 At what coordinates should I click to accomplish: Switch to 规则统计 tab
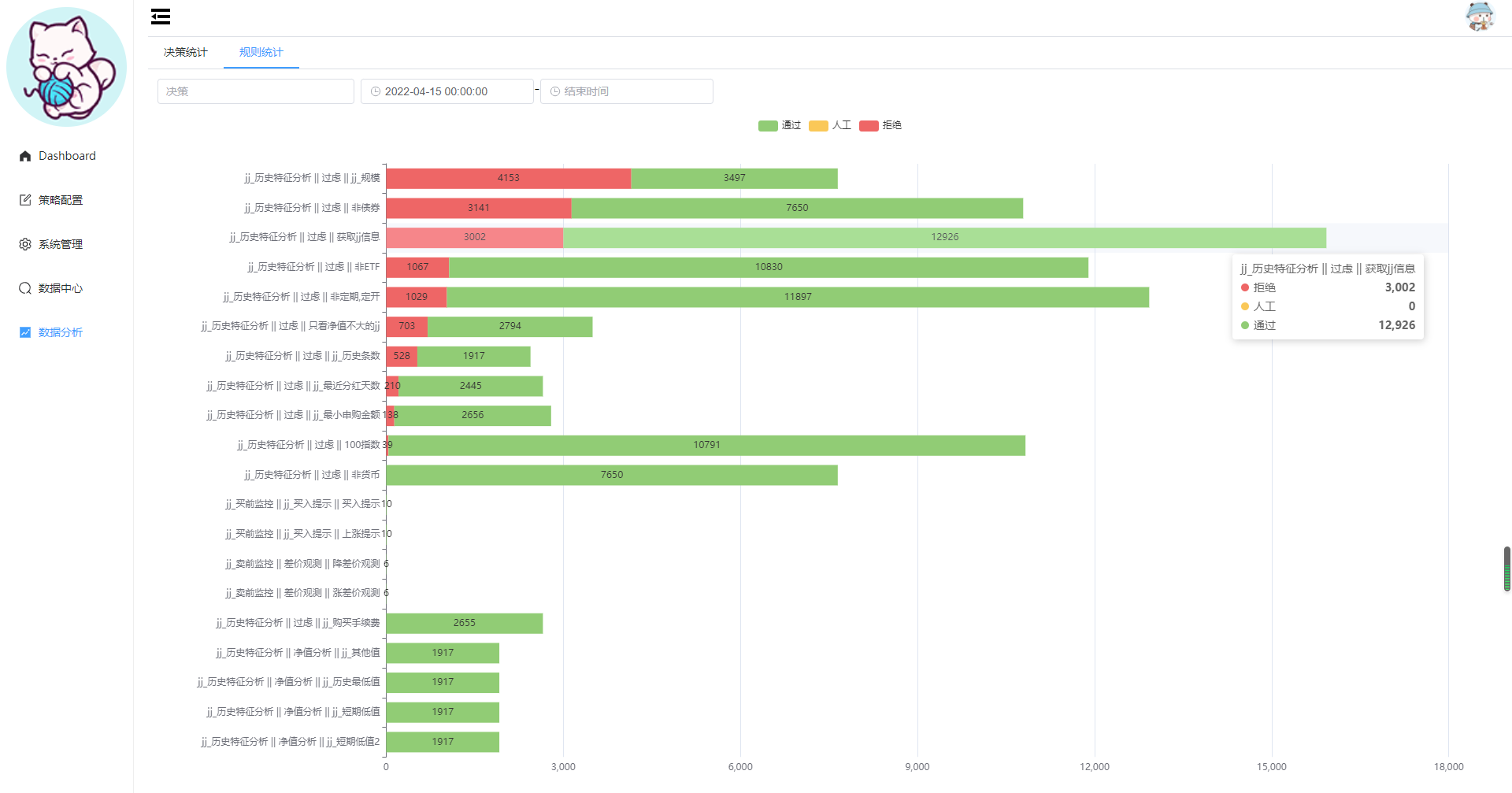(x=261, y=52)
